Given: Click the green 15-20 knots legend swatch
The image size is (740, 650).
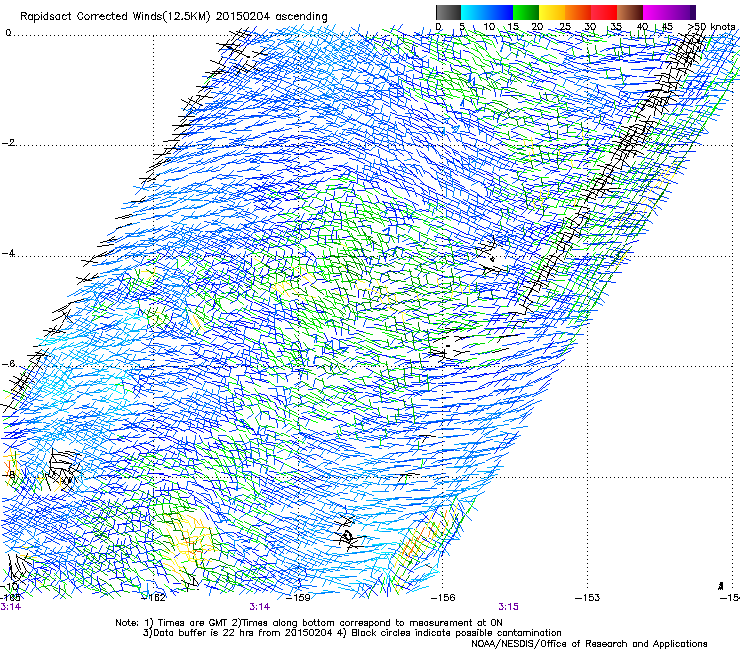Looking at the screenshot, I should 526,12.
